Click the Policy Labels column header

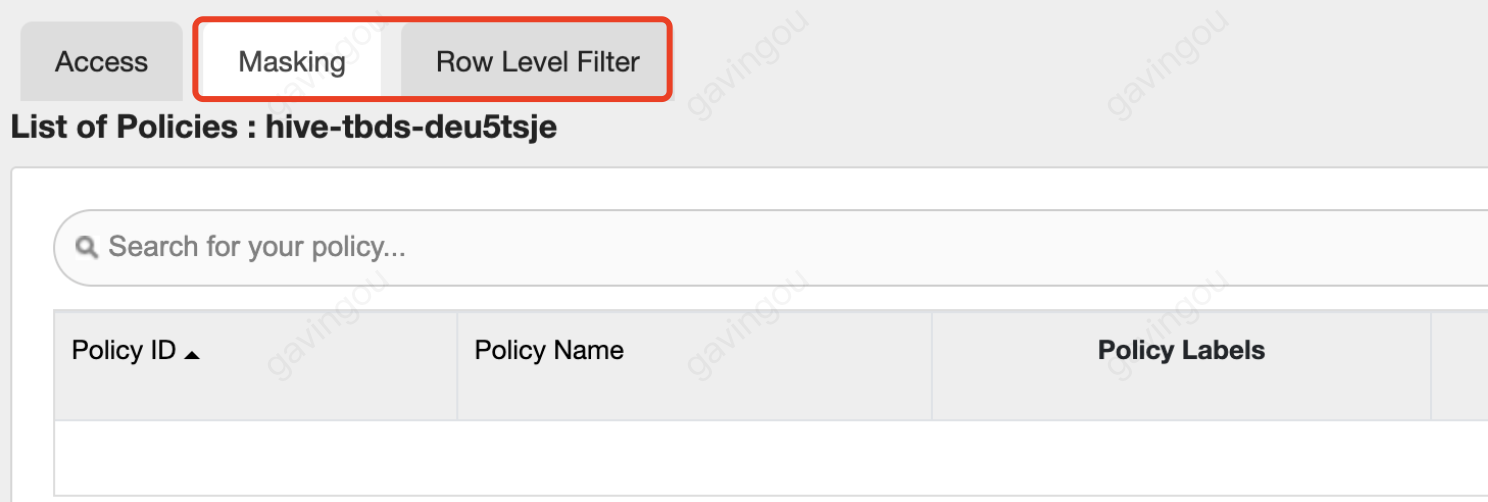point(1181,351)
